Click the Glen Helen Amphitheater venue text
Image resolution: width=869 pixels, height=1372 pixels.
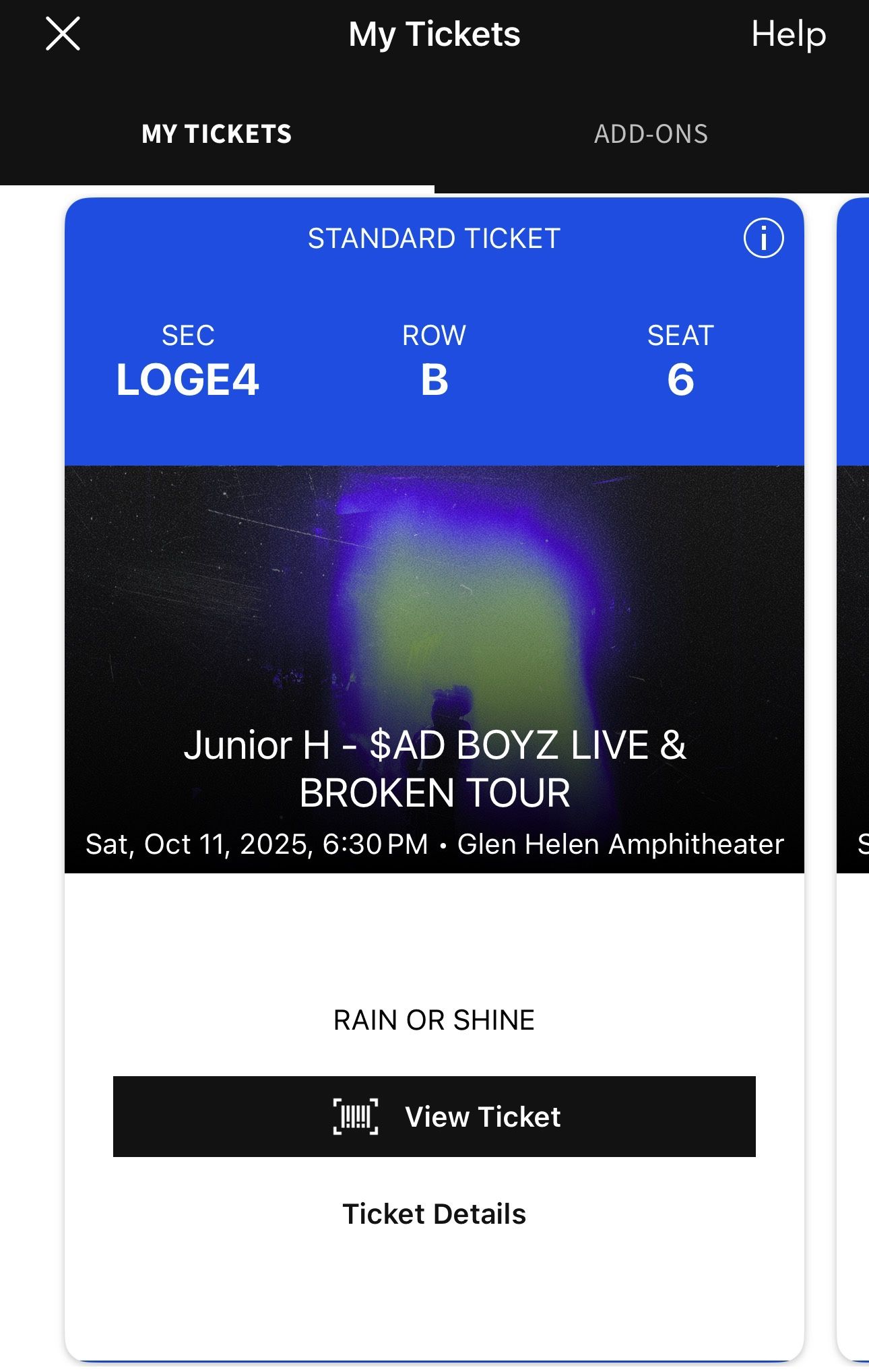click(620, 844)
